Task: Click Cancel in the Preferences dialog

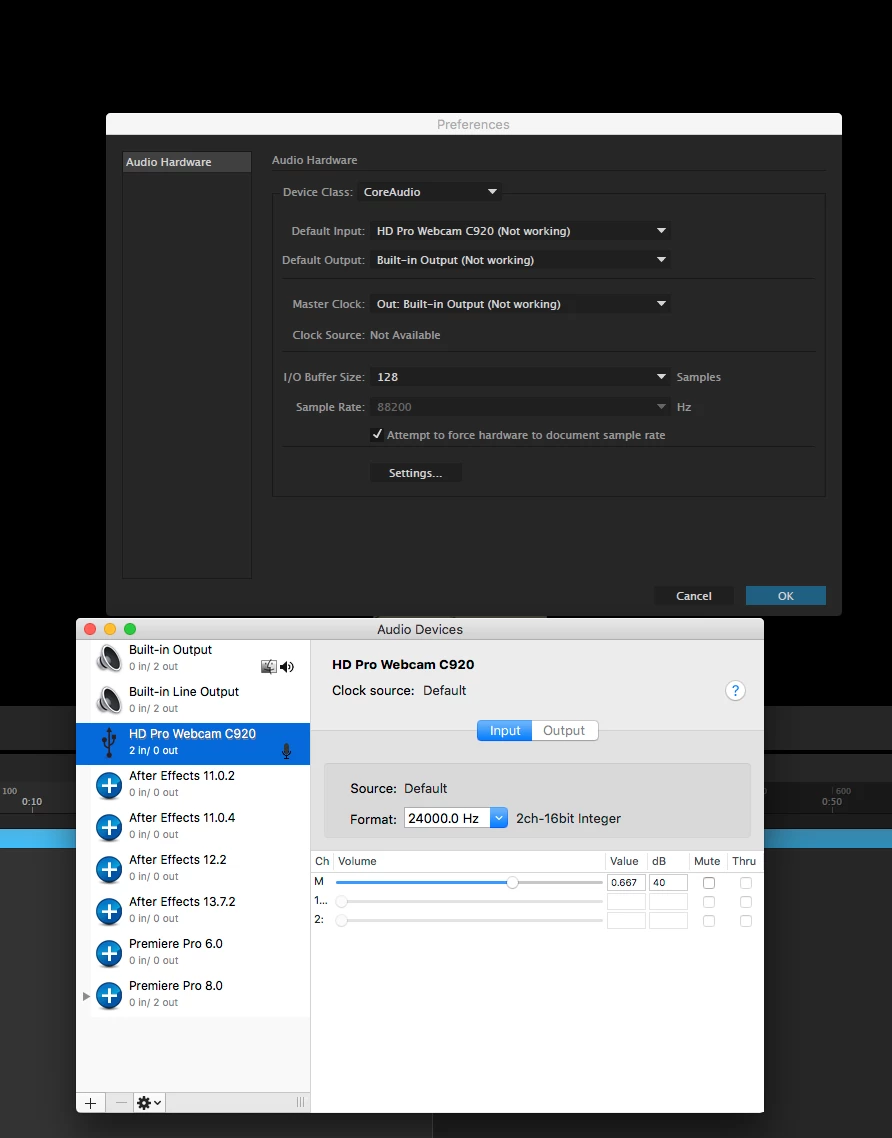Action: (x=694, y=596)
